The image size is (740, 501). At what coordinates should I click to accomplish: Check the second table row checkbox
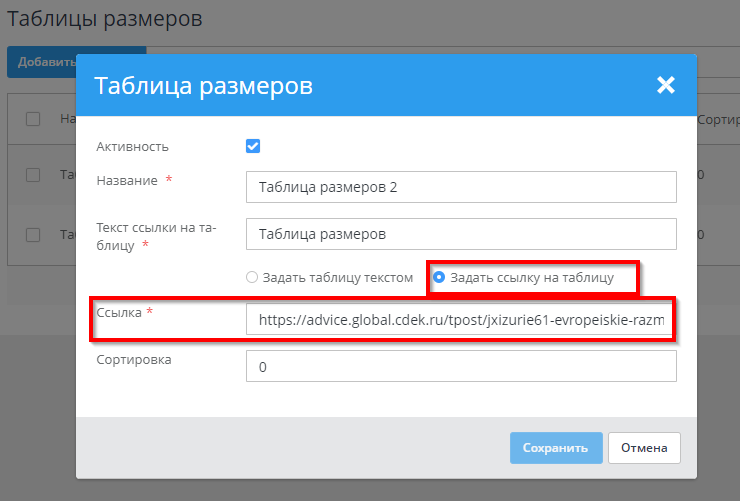click(x=33, y=235)
